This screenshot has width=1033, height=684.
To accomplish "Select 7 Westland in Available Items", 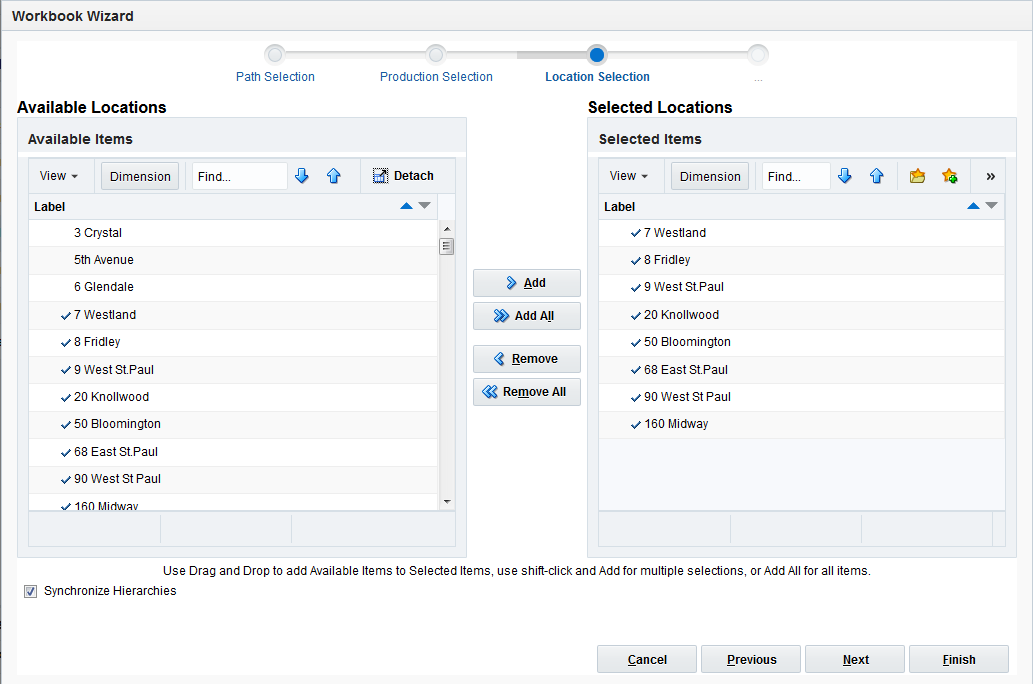I will click(x=233, y=315).
